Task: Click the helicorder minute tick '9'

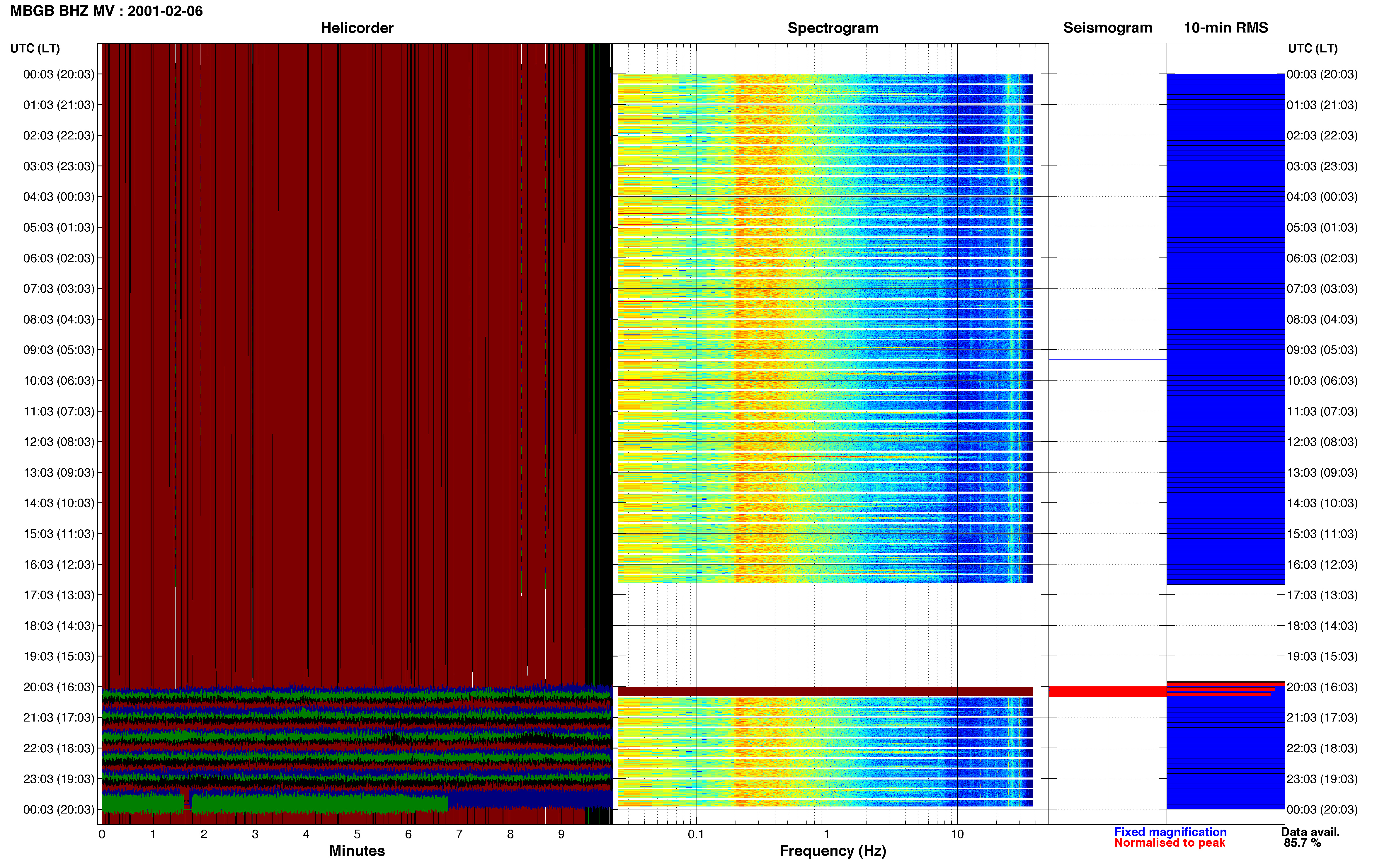Action: pyautogui.click(x=561, y=834)
